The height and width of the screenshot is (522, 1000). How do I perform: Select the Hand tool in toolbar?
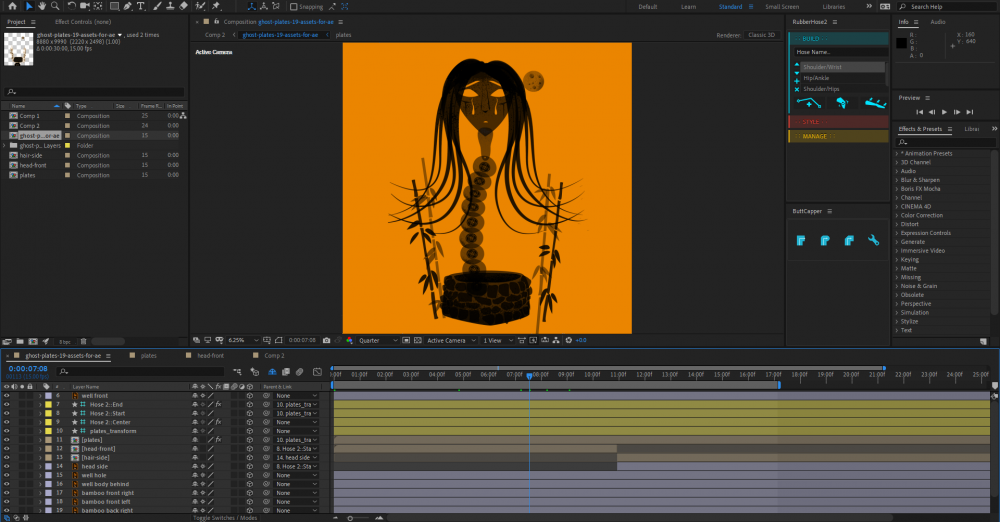coord(43,6)
